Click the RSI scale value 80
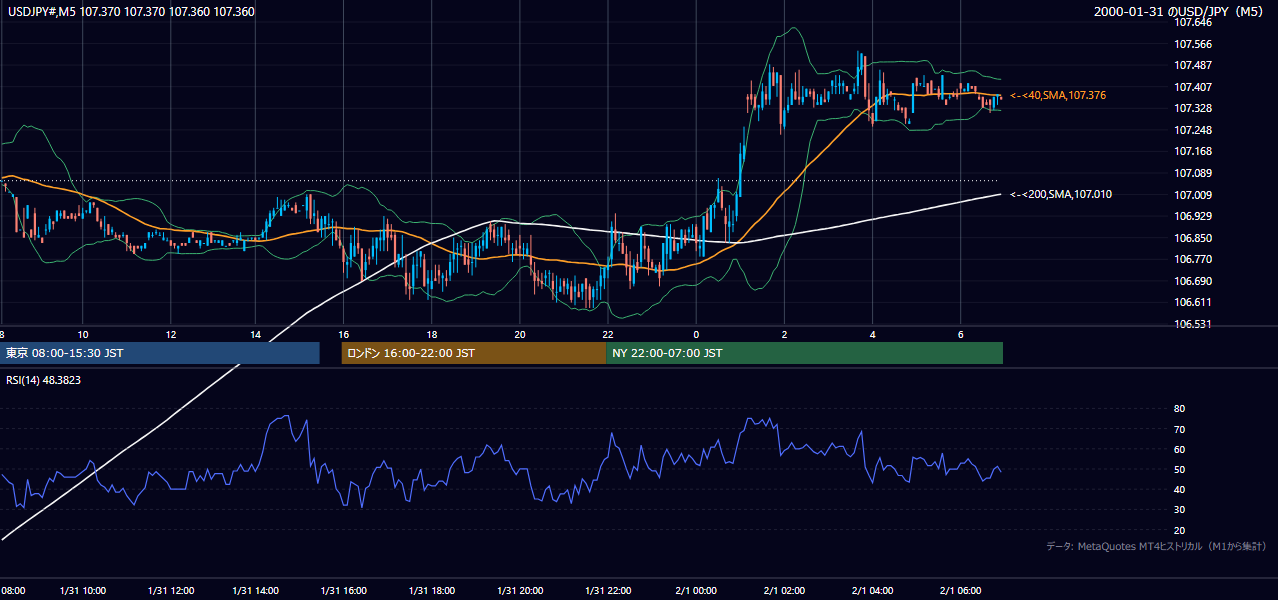This screenshot has width=1278, height=600. (1179, 409)
